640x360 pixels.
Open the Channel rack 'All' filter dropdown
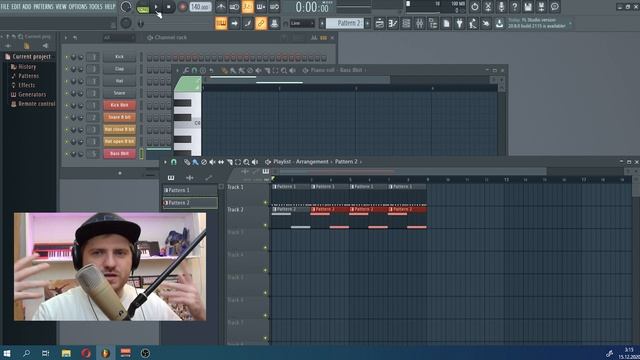(118, 38)
